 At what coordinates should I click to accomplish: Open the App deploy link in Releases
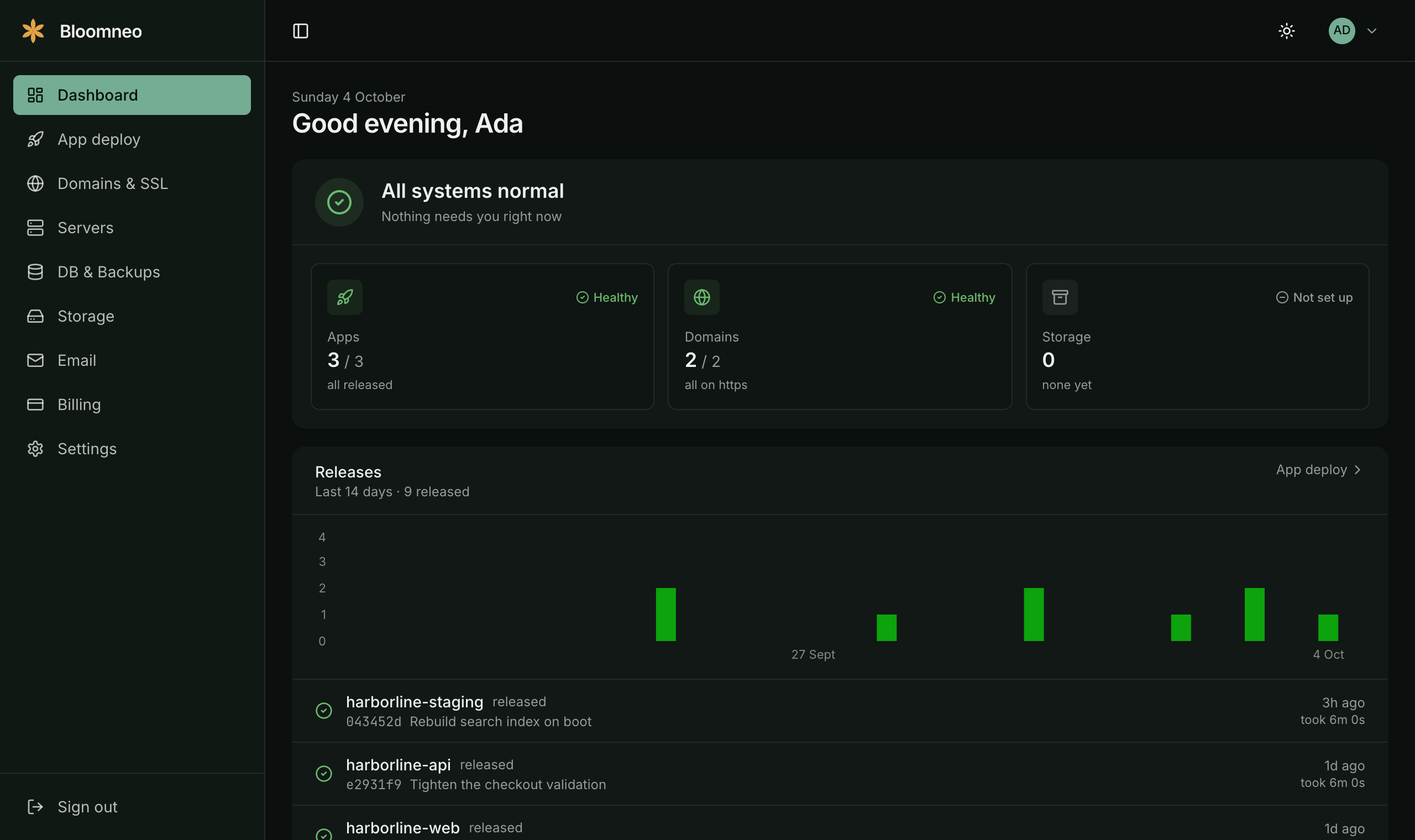(1318, 469)
